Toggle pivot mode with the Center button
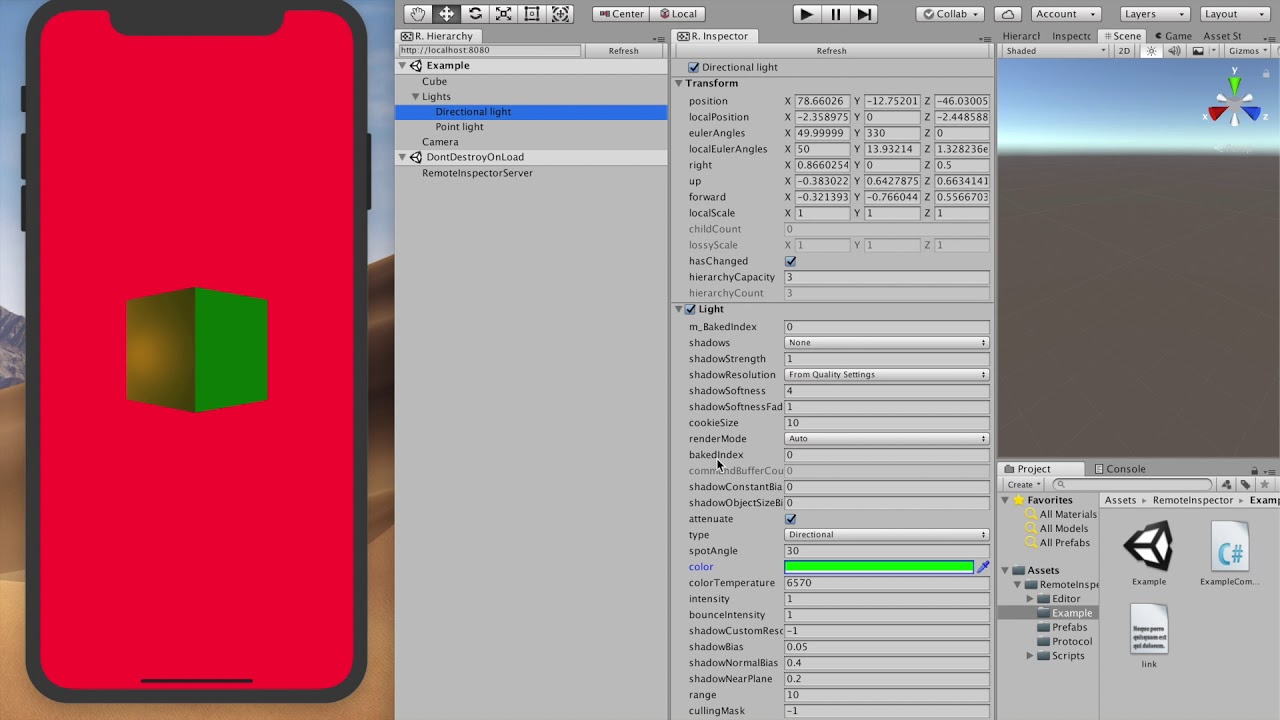This screenshot has width=1280, height=720. click(x=620, y=14)
